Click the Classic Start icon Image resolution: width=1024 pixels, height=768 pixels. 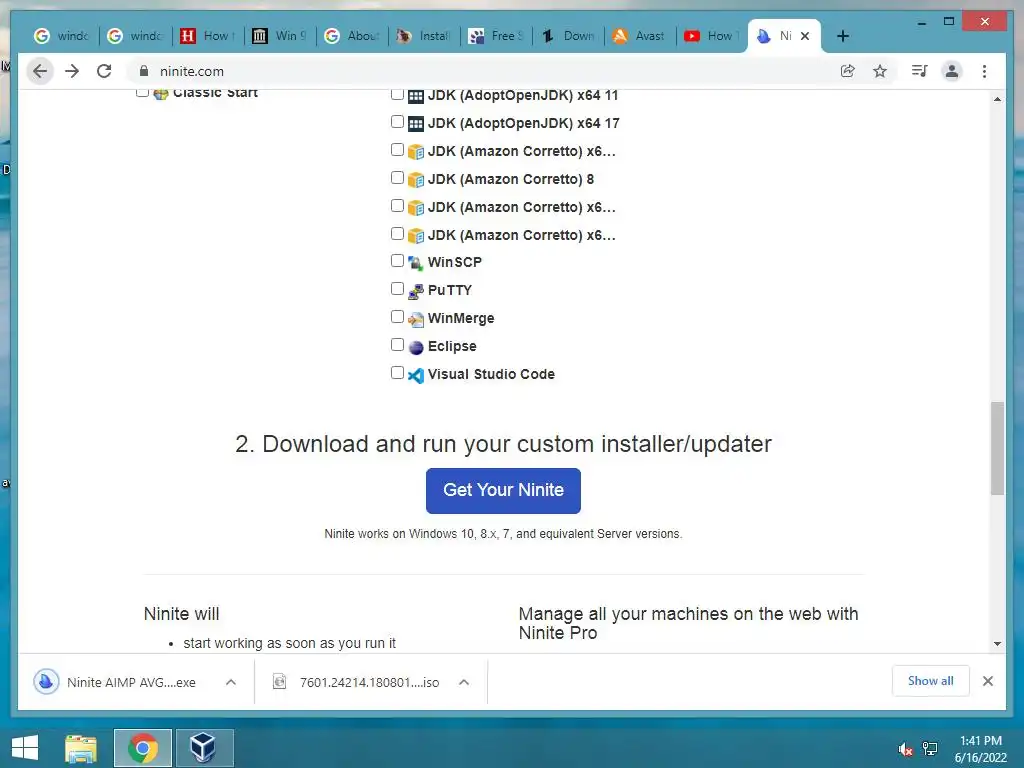tap(161, 93)
